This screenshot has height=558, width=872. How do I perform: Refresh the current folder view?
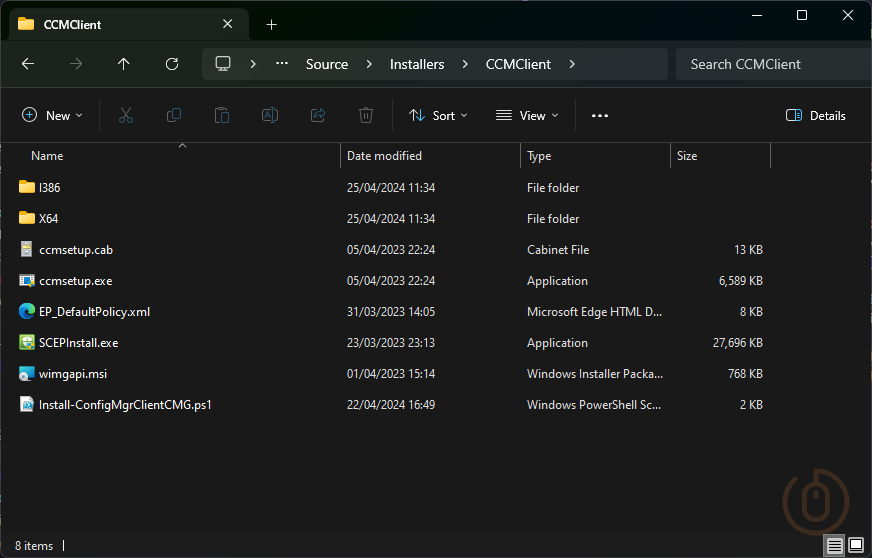click(172, 64)
